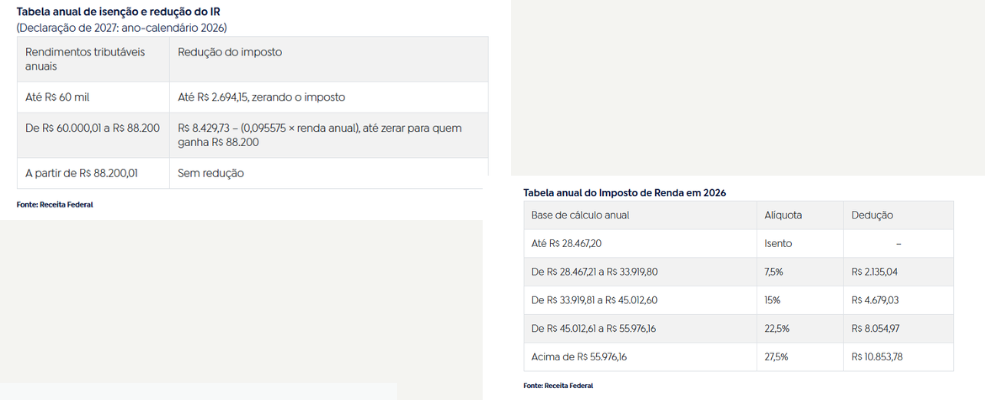Click 'Fonte: Receita Federal' under the income tax table
Viewport: 985px width, 400px height.
coord(558,385)
